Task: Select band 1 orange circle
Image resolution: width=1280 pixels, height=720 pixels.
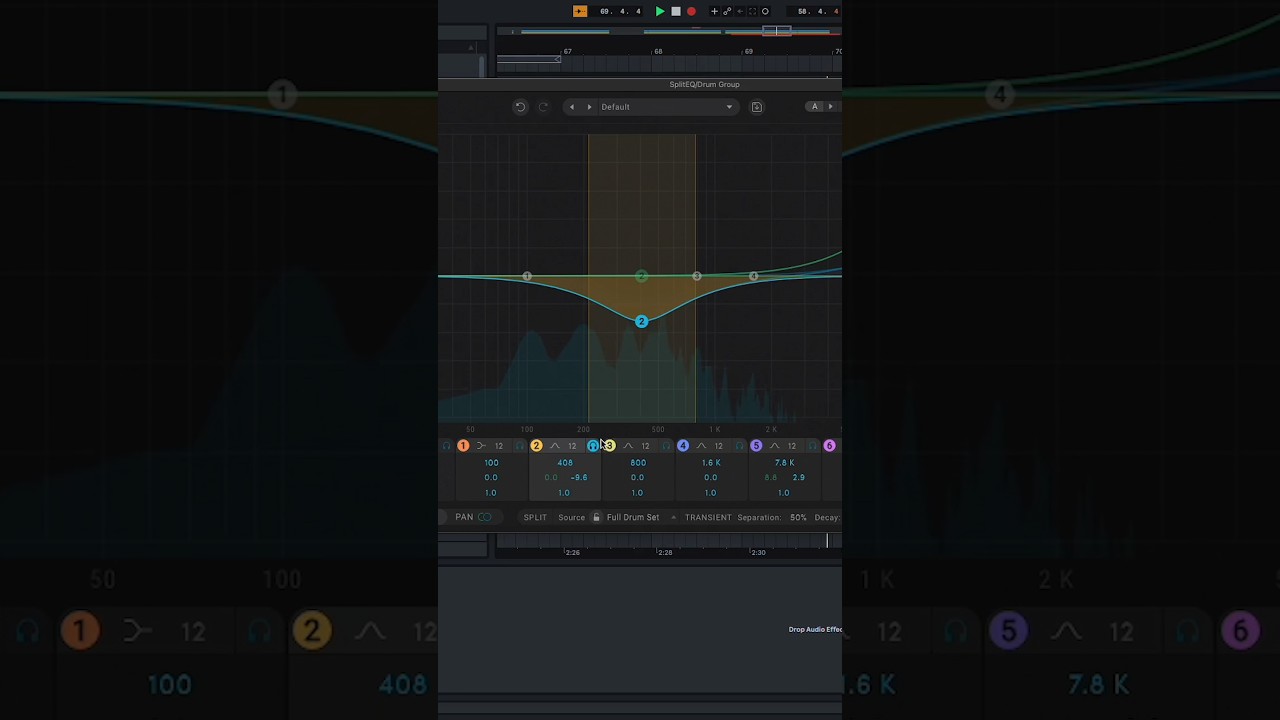Action: tap(463, 446)
